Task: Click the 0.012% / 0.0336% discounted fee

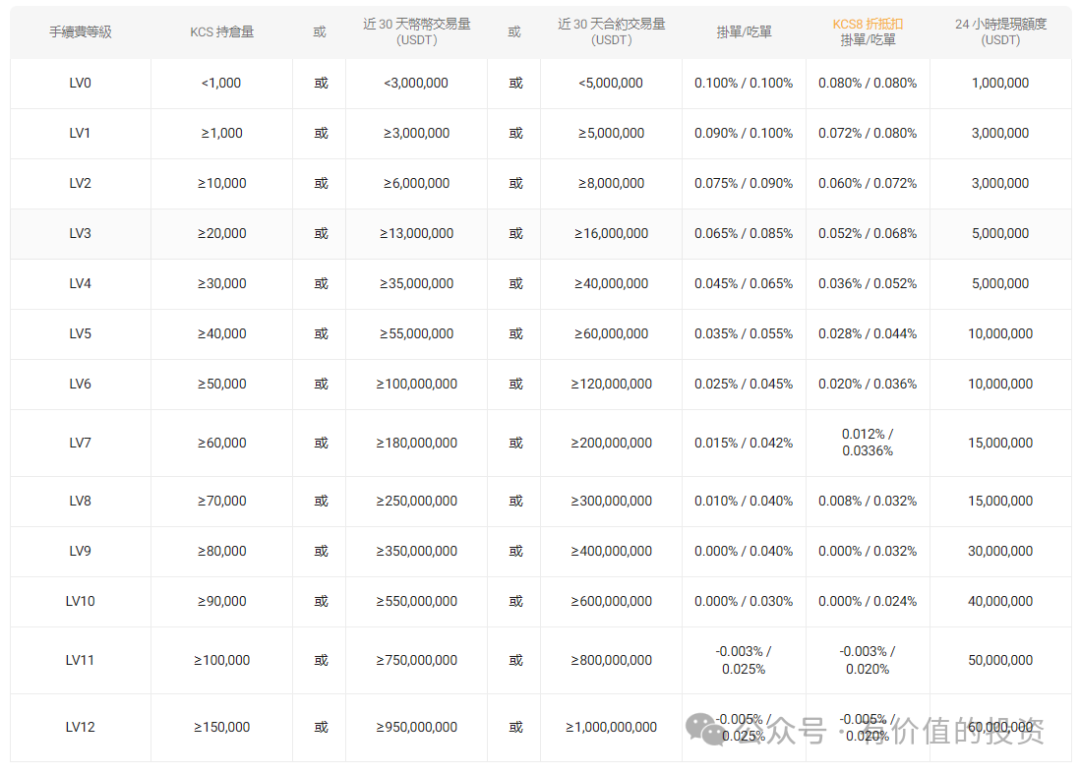Action: coord(868,443)
